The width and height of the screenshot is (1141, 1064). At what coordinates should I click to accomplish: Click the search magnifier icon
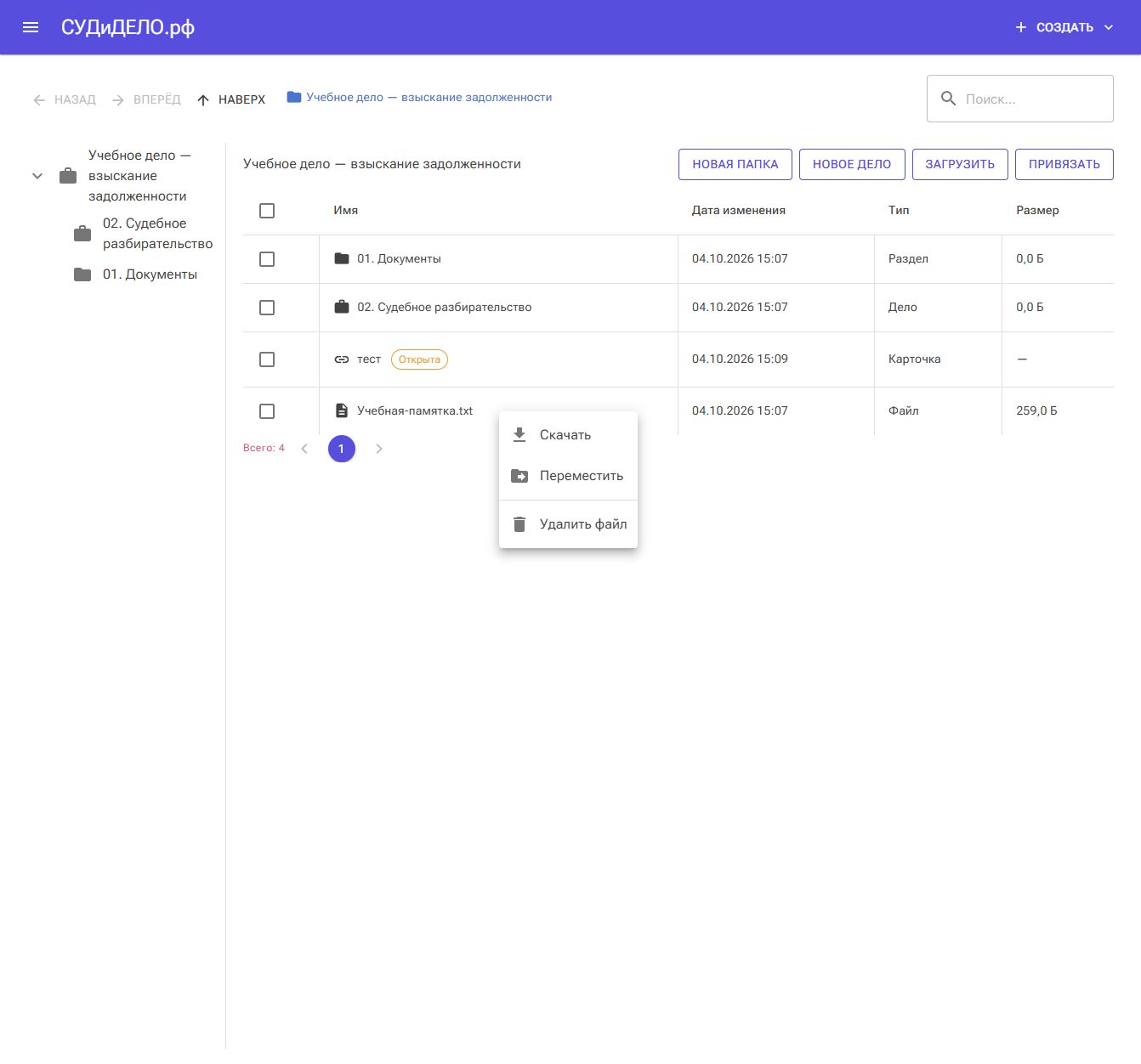pos(949,99)
